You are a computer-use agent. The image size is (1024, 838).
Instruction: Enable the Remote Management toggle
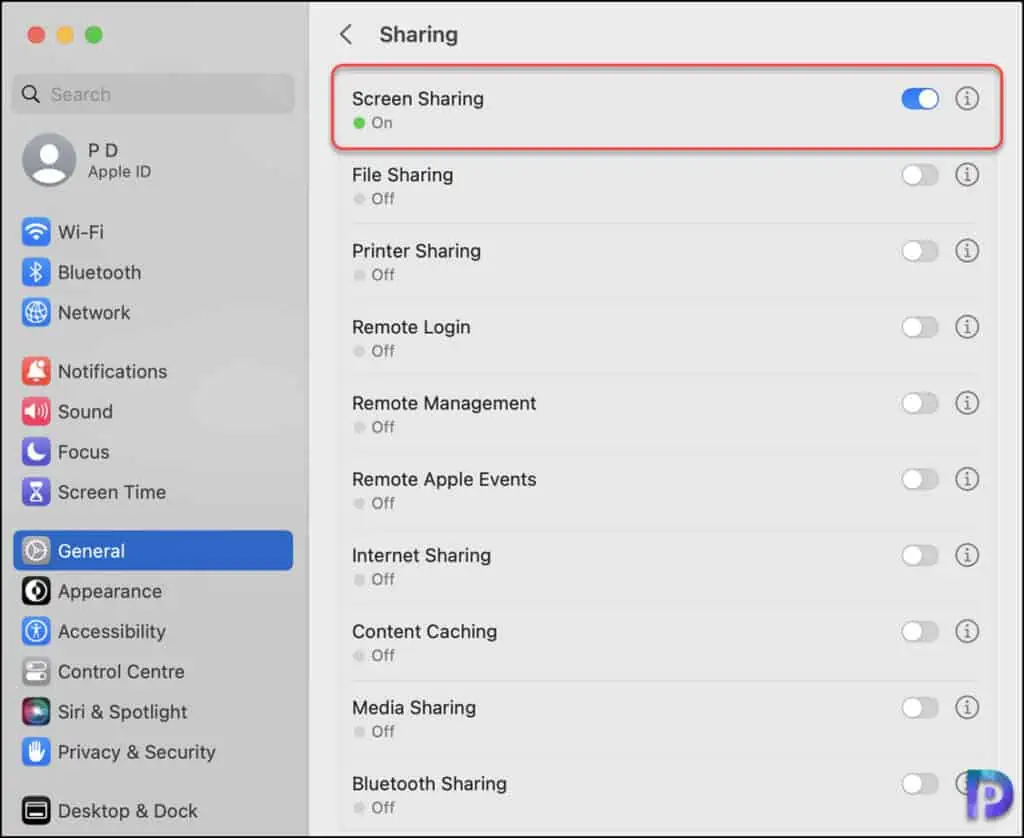[920, 403]
